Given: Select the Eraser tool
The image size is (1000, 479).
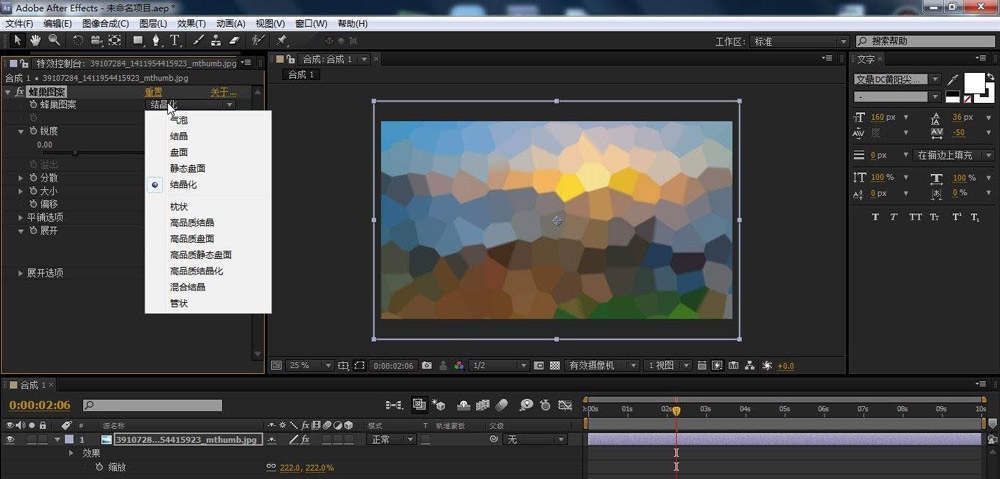Looking at the screenshot, I should click(x=235, y=41).
